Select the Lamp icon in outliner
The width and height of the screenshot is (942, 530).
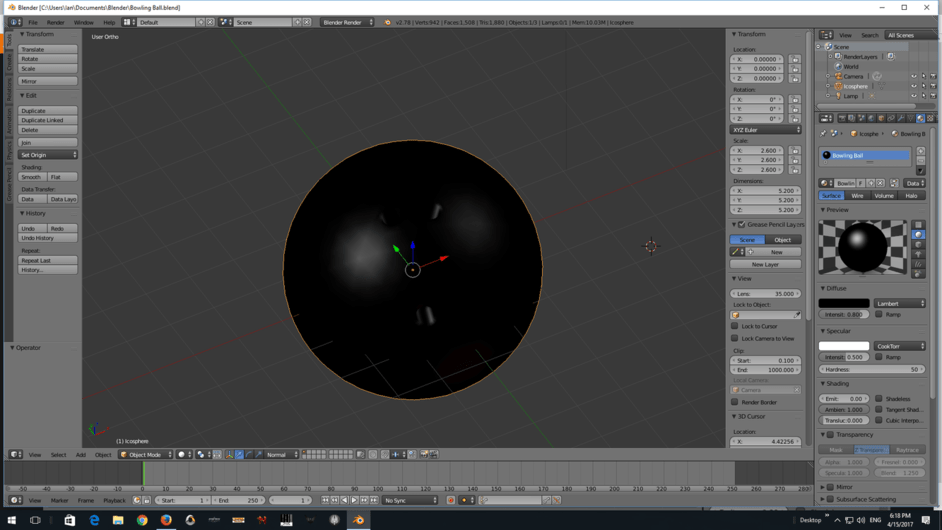pos(838,96)
